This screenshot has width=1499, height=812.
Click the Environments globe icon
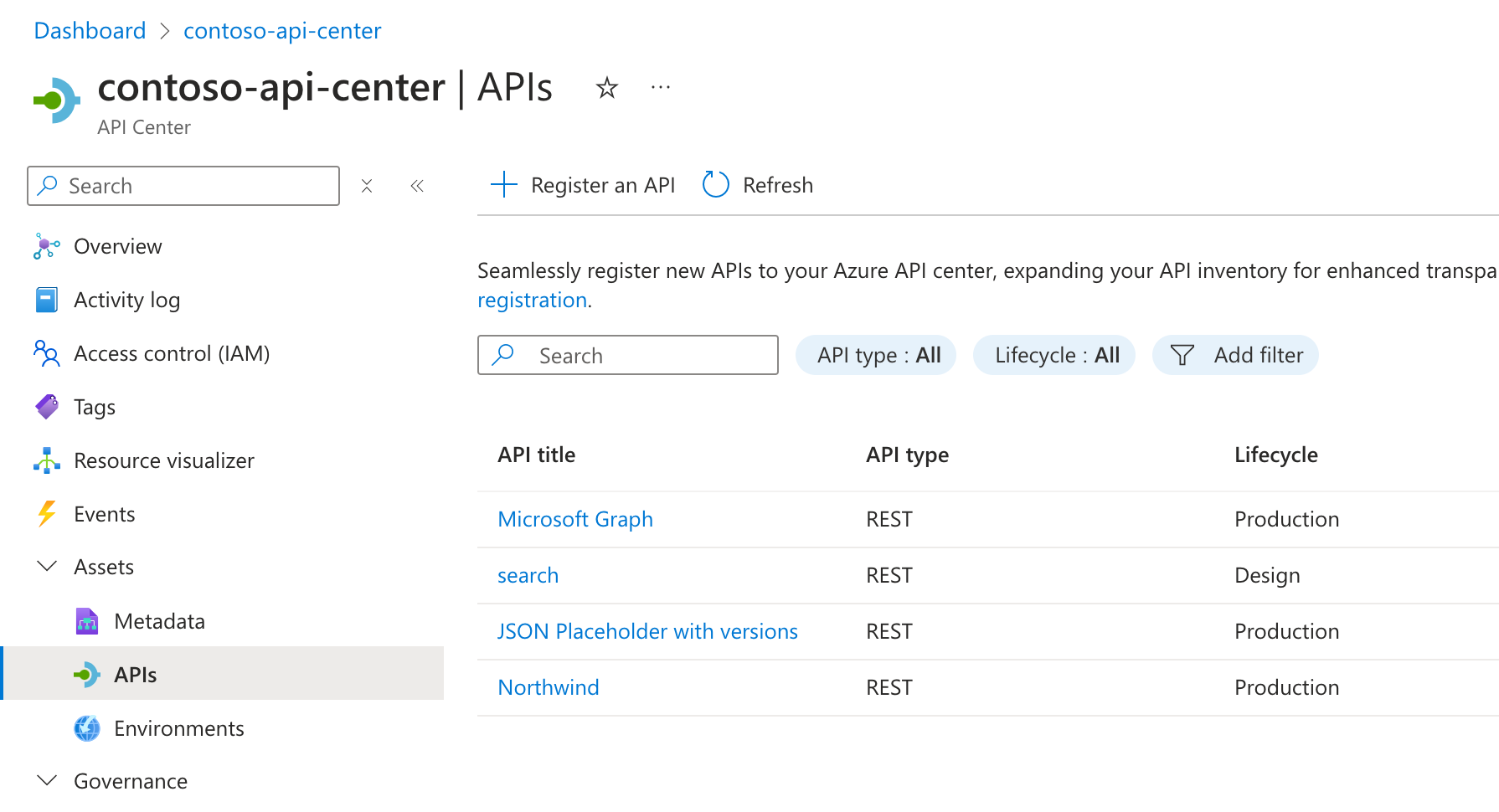click(x=86, y=727)
